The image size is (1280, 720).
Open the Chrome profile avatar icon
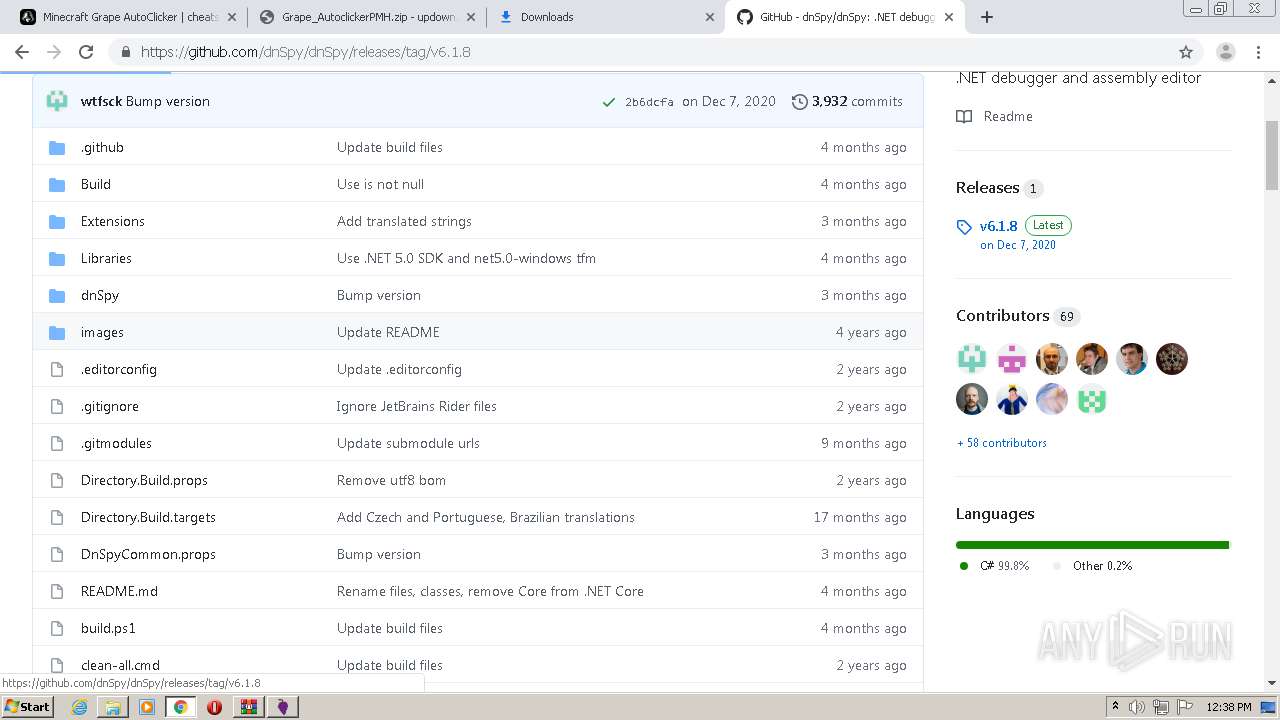1226,52
